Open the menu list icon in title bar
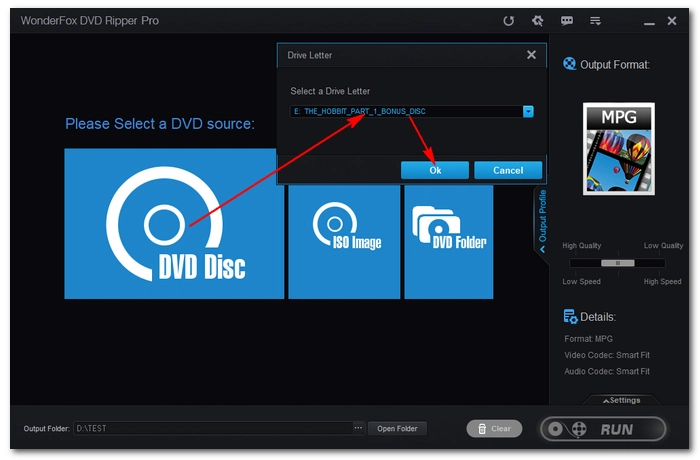Viewport: 700px width, 460px height. [x=595, y=21]
